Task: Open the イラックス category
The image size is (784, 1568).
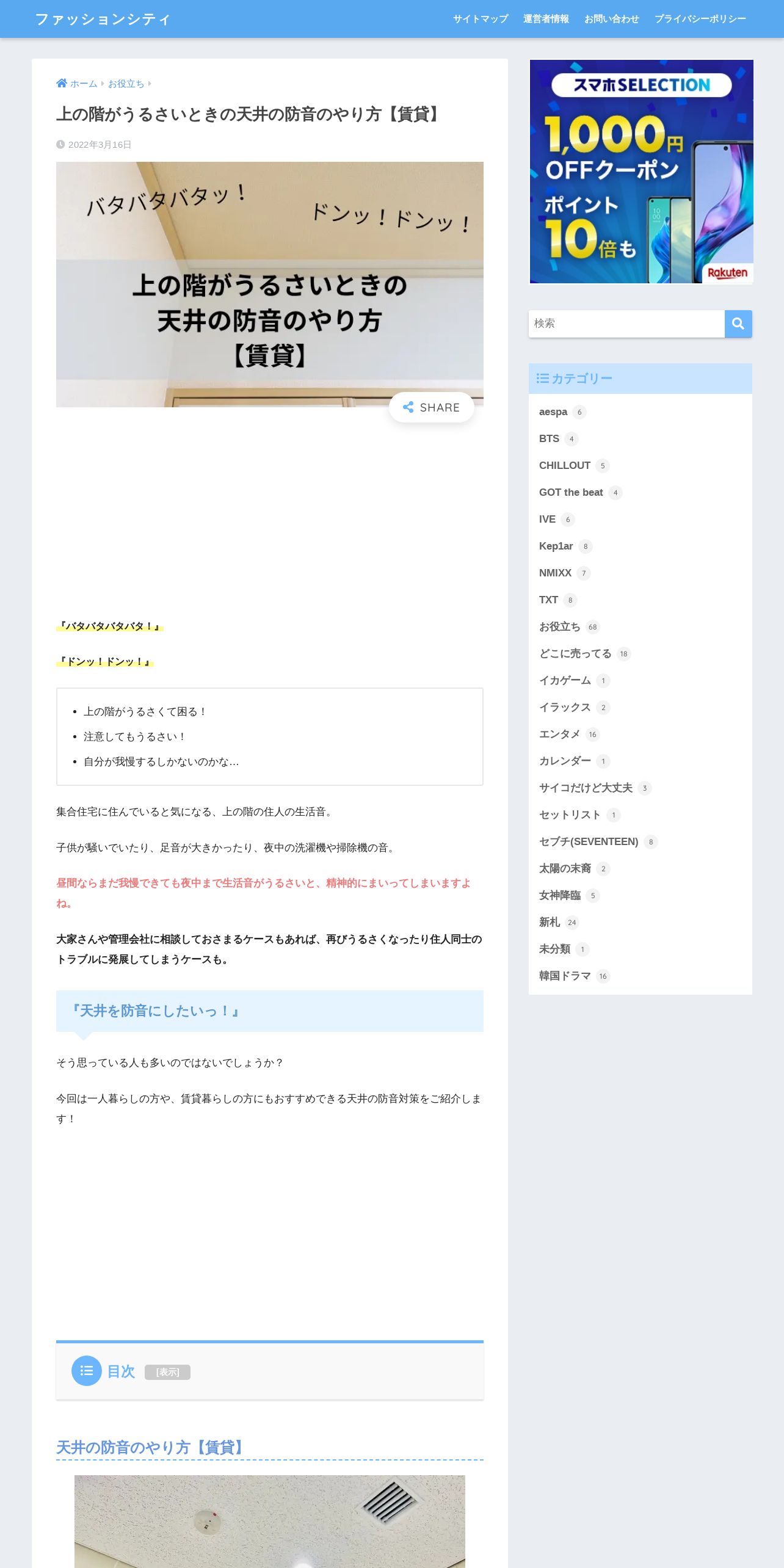Action: coord(565,708)
